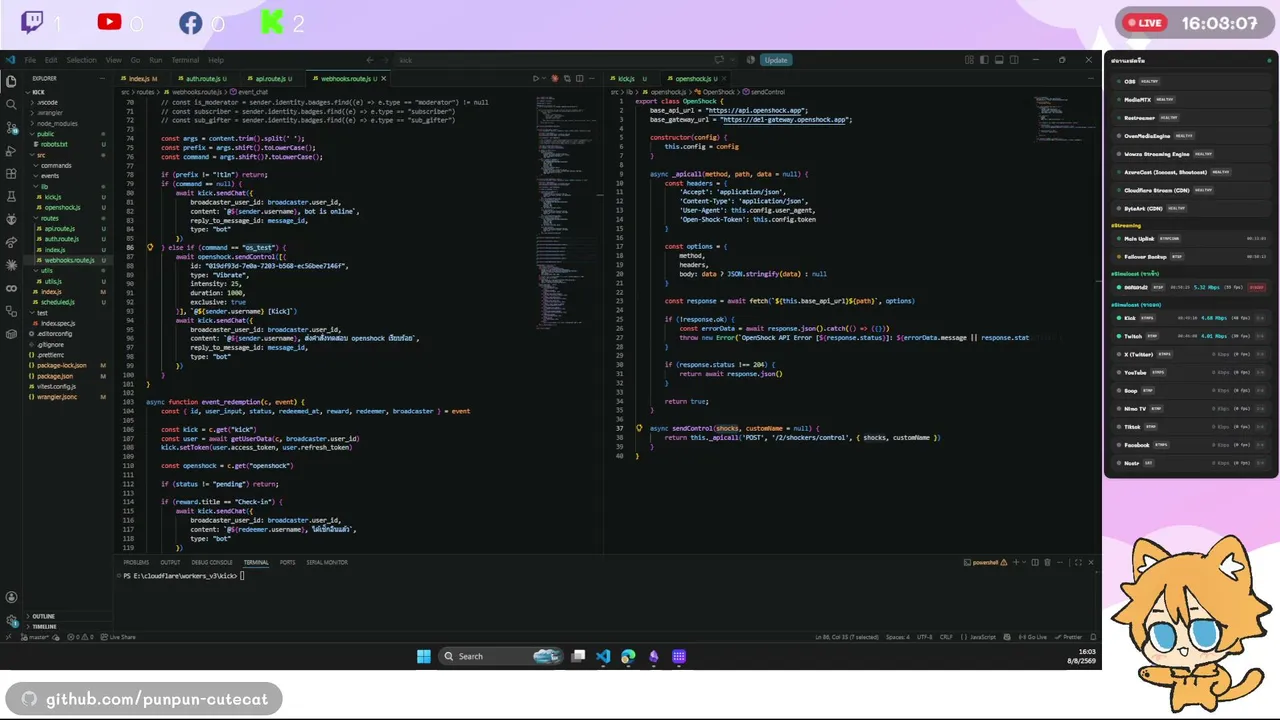Switch to kick.js tab in right editor
Viewport: 1280px width, 720px height.
coord(630,78)
